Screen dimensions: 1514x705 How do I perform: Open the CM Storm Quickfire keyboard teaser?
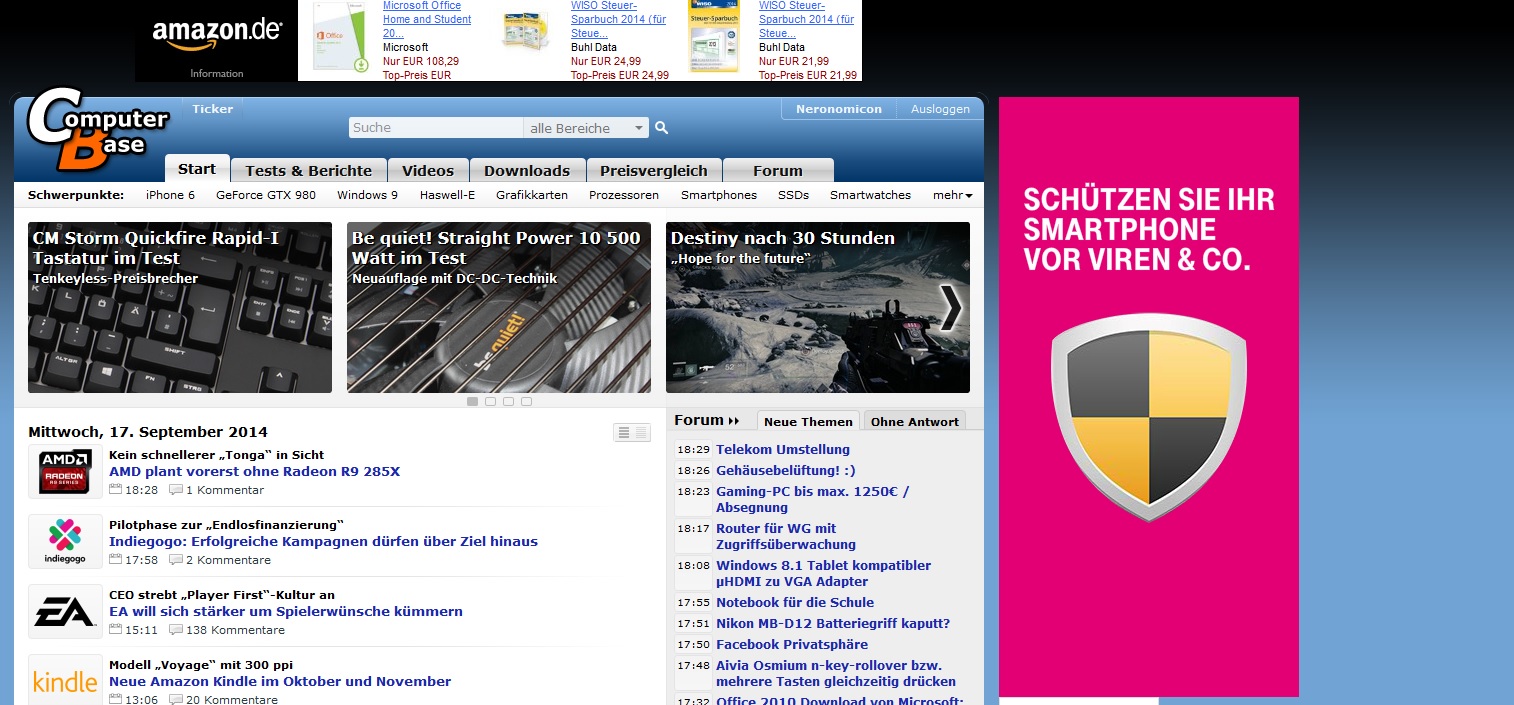(x=180, y=307)
